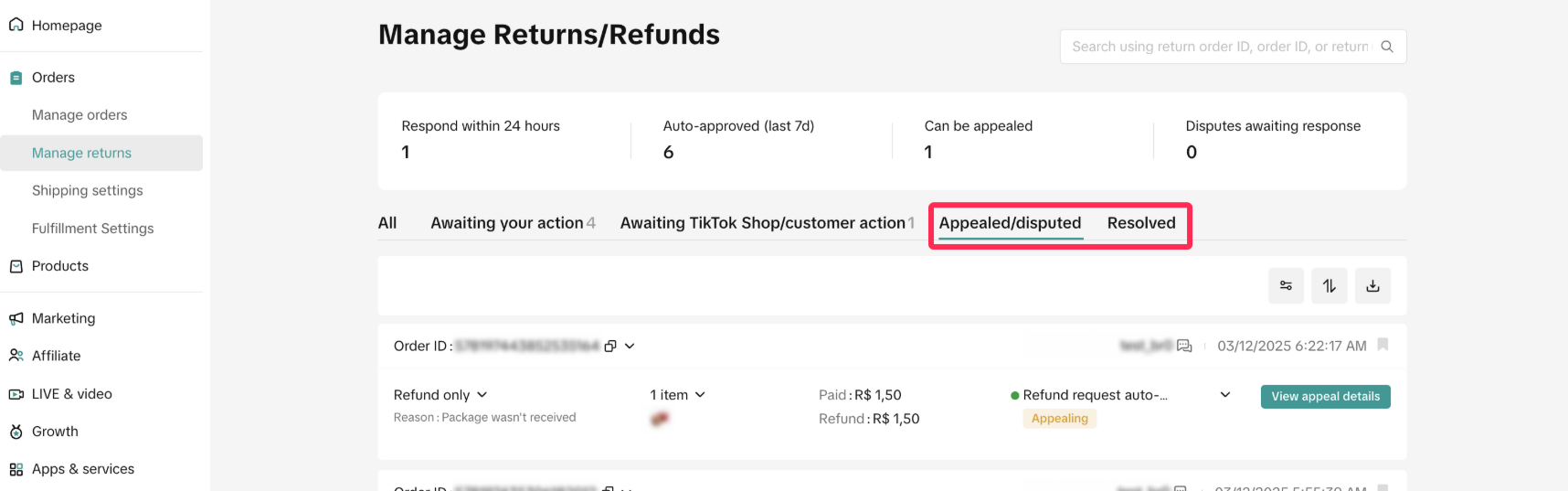This screenshot has width=1568, height=491.
Task: Switch to the Resolved tab
Action: pyautogui.click(x=1141, y=223)
